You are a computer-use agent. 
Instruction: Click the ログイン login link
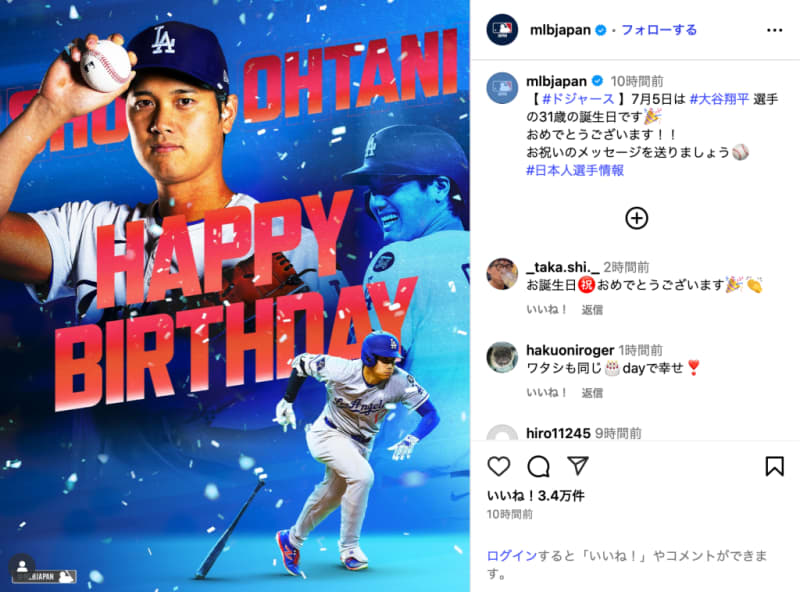(x=512, y=556)
